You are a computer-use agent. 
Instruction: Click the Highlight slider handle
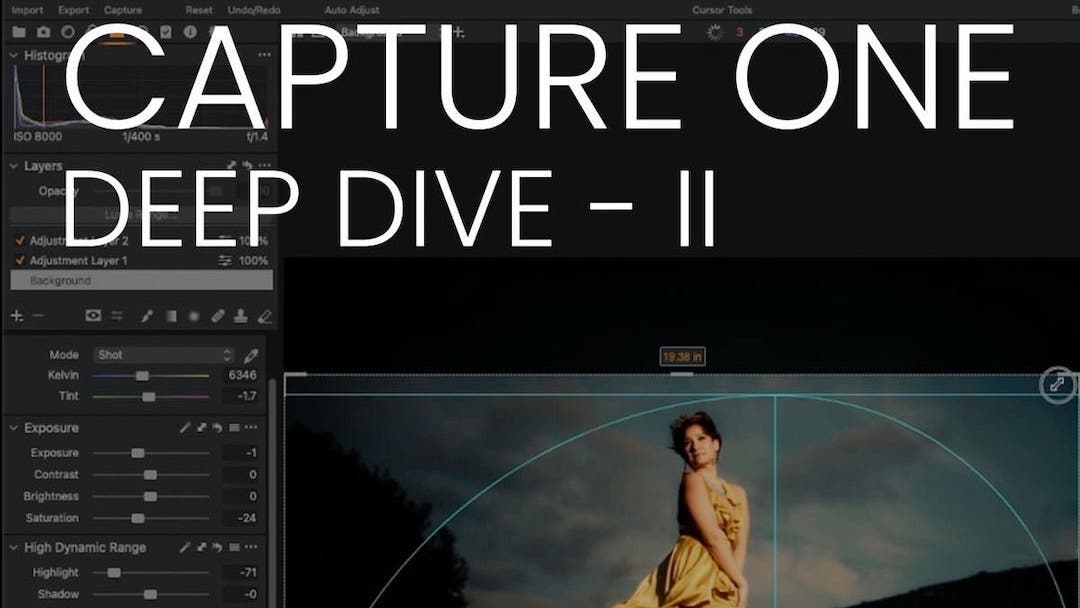114,572
